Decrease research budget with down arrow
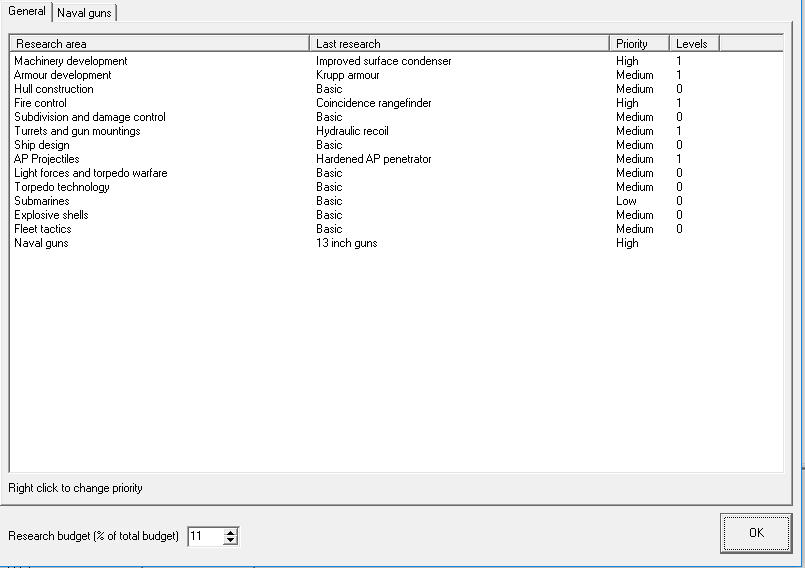Image resolution: width=805 pixels, height=568 pixels. 231,541
